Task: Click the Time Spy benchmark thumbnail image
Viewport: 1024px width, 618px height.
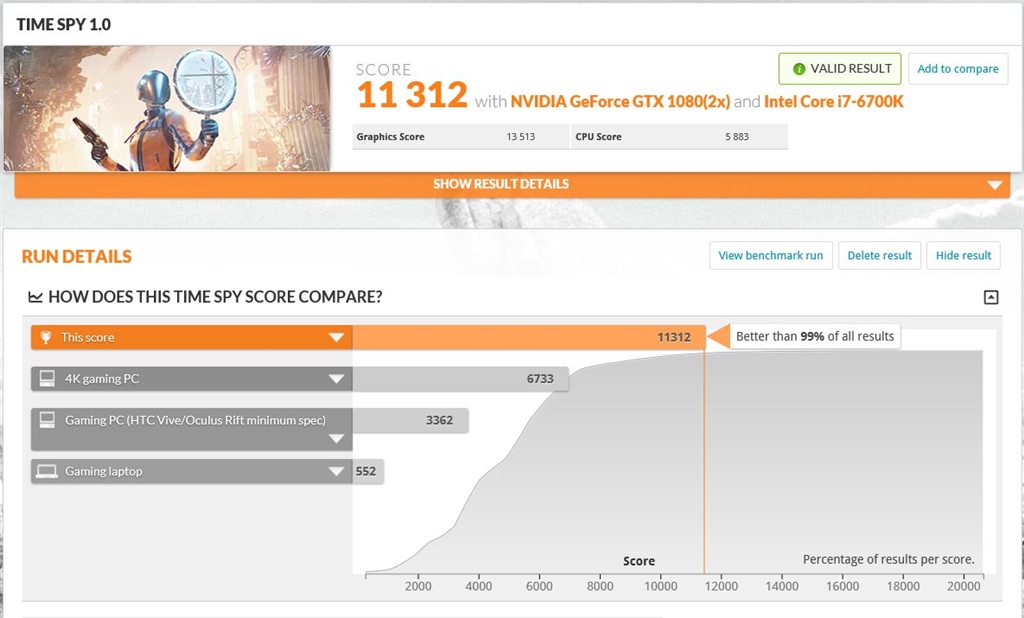Action: coord(167,108)
